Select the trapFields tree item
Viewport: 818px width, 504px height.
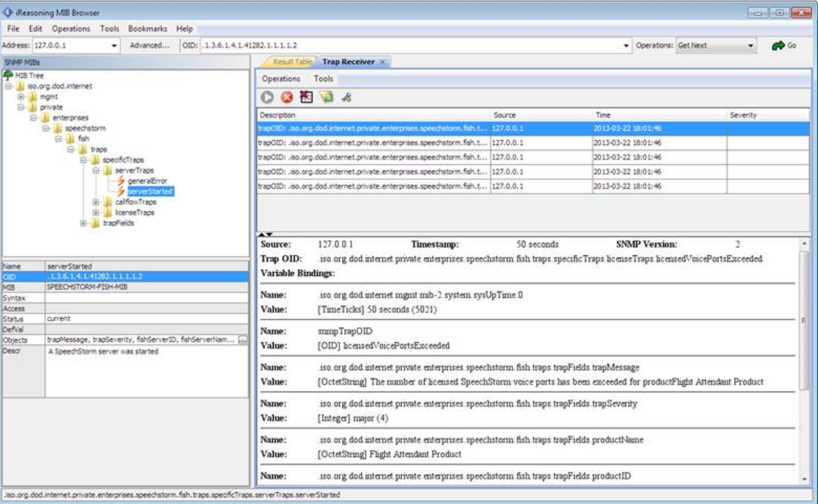point(118,224)
